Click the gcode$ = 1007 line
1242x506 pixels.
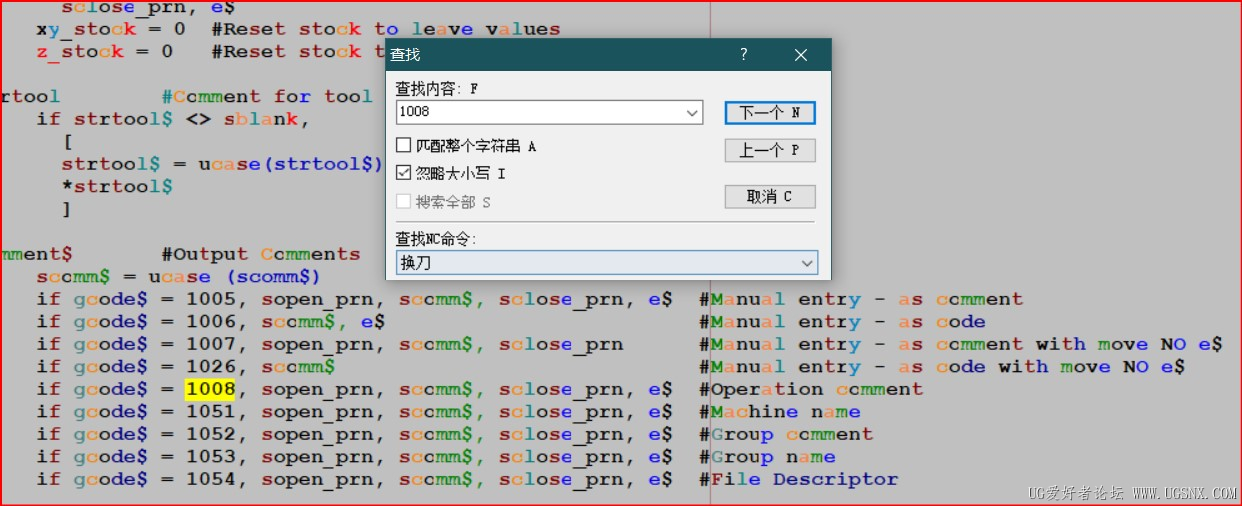pos(329,344)
